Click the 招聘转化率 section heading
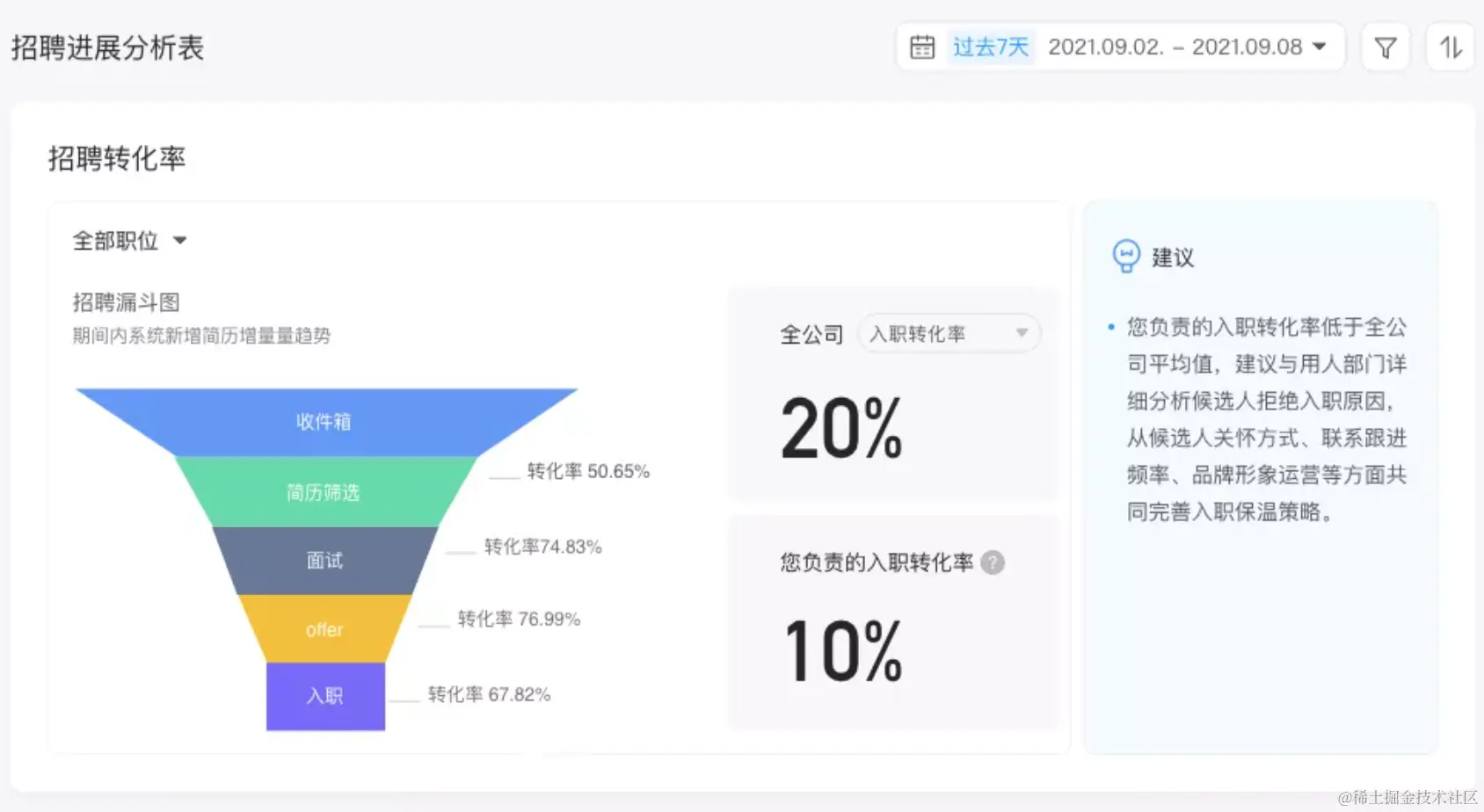This screenshot has height=812, width=1484. tap(117, 158)
